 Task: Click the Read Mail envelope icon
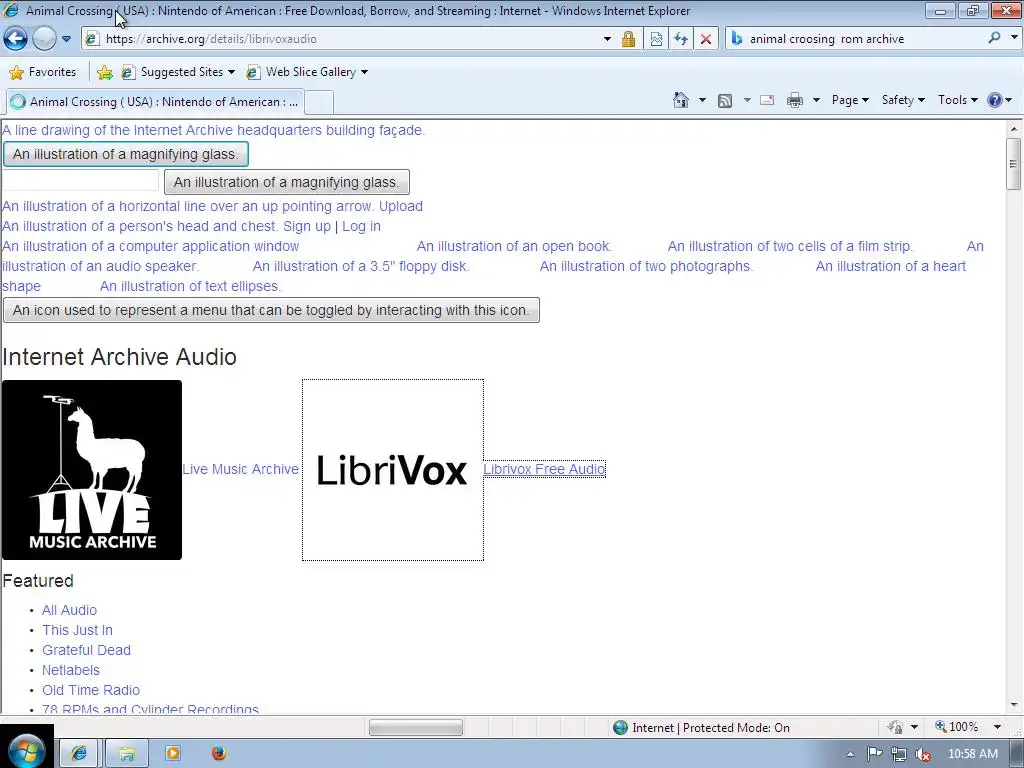pyautogui.click(x=767, y=100)
